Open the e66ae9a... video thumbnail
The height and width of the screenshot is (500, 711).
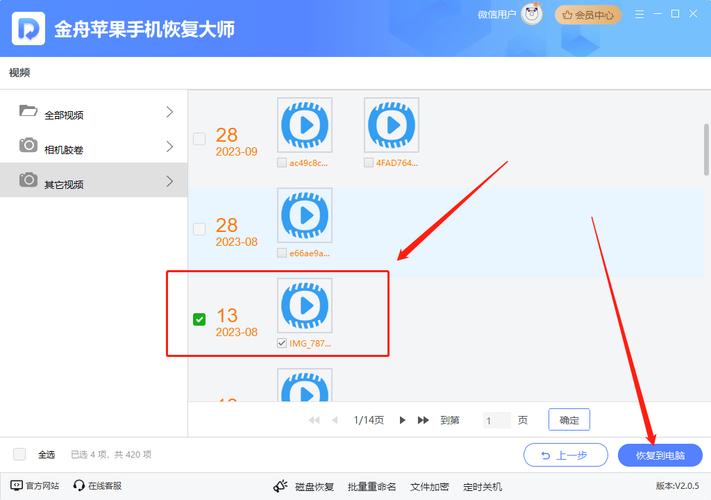(x=305, y=215)
